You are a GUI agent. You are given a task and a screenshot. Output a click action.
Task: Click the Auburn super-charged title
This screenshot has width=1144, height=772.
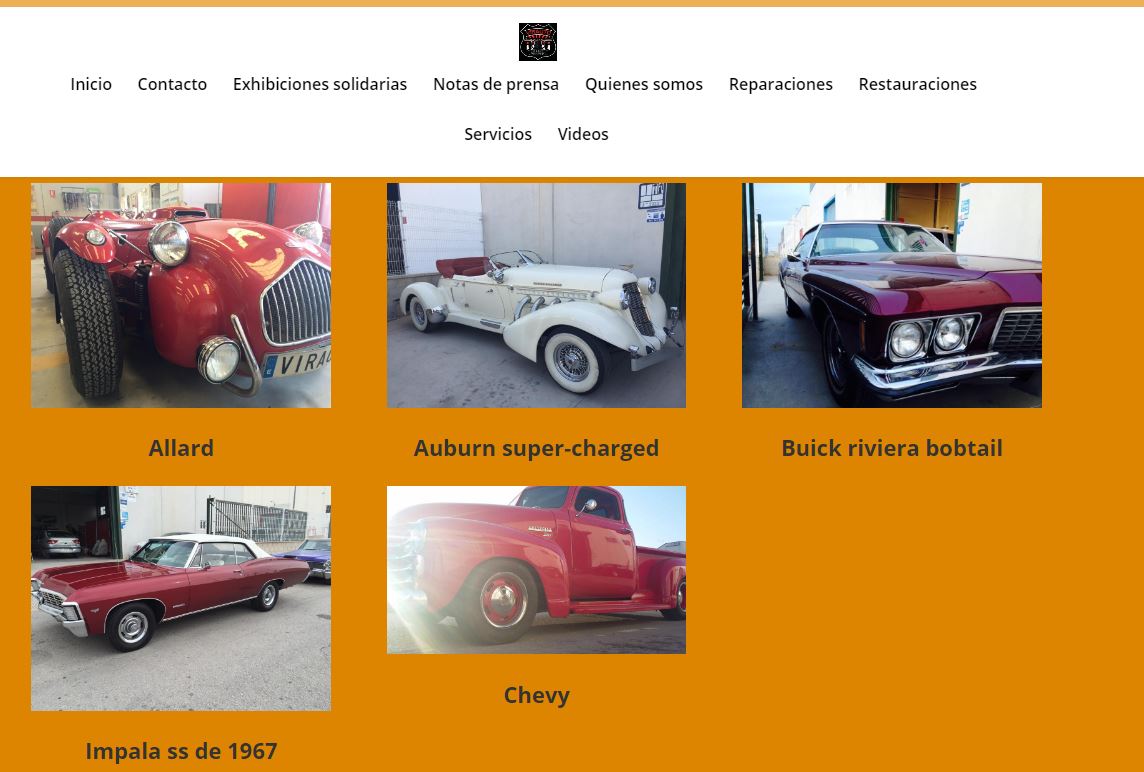click(x=536, y=448)
